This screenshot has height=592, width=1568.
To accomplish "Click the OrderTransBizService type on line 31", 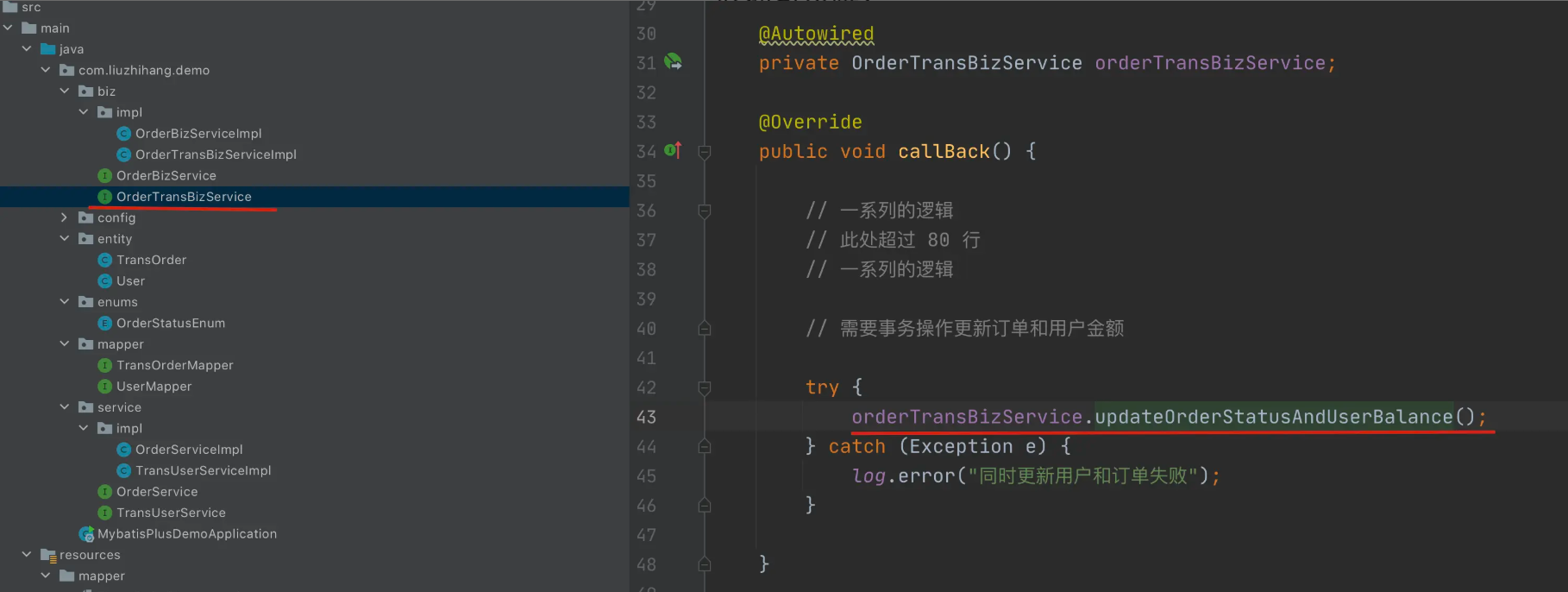I will (967, 63).
